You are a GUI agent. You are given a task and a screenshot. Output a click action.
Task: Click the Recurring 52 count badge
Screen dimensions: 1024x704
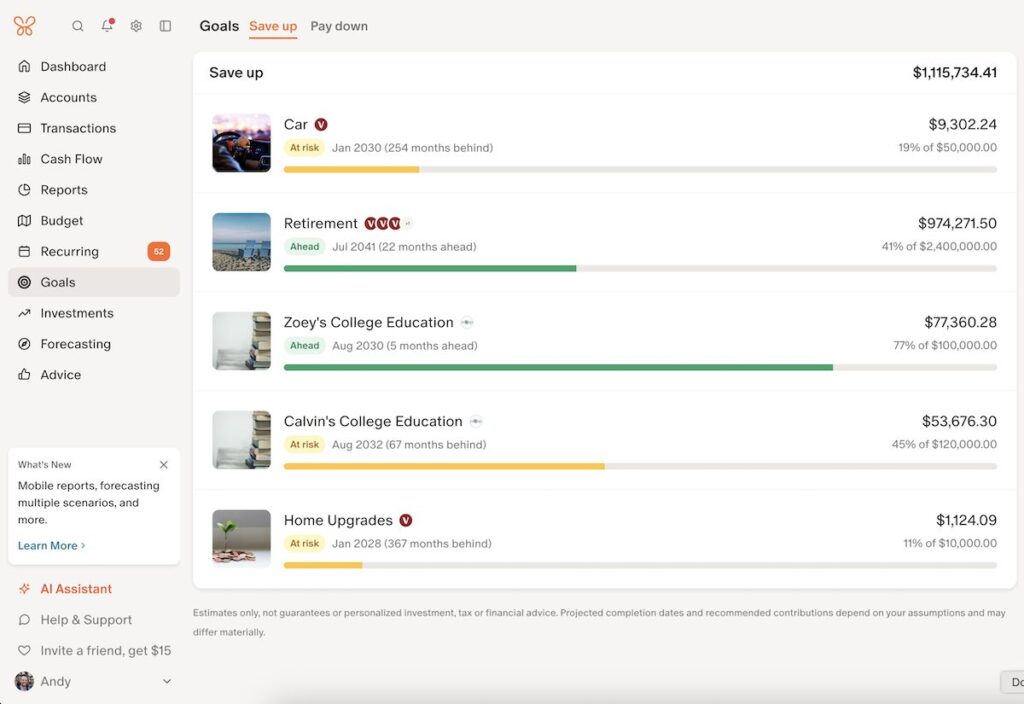click(x=159, y=251)
